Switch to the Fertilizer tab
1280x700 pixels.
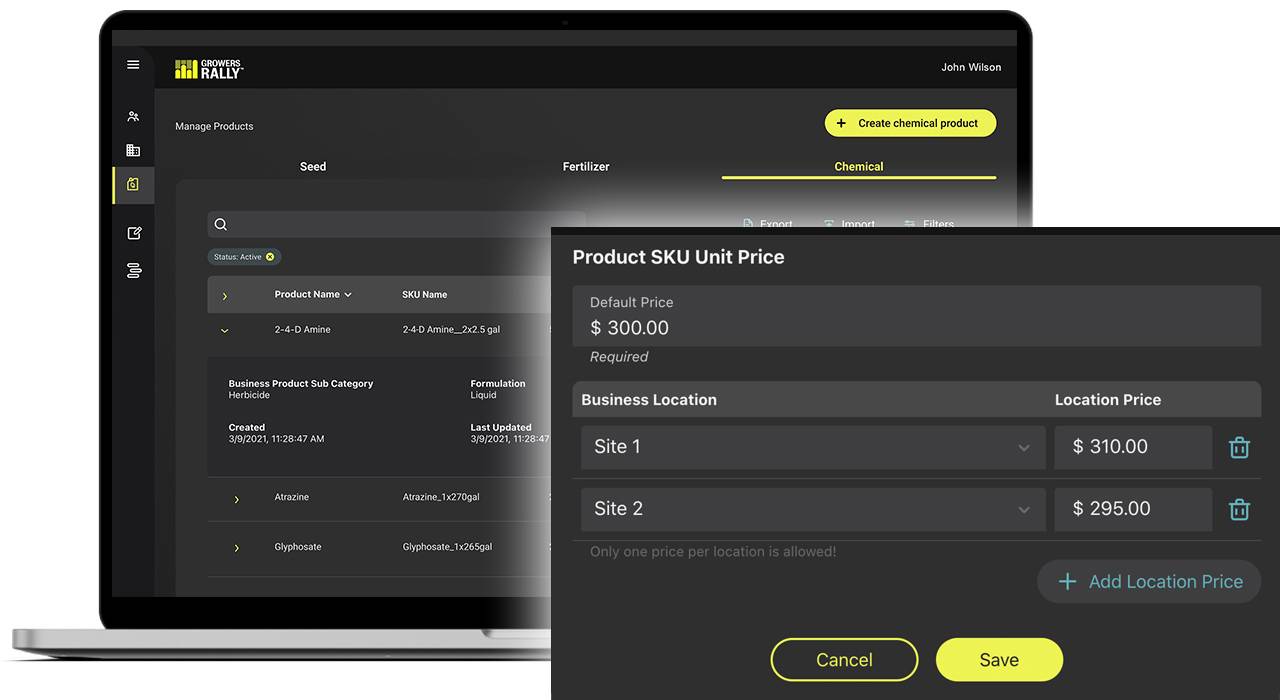[586, 167]
